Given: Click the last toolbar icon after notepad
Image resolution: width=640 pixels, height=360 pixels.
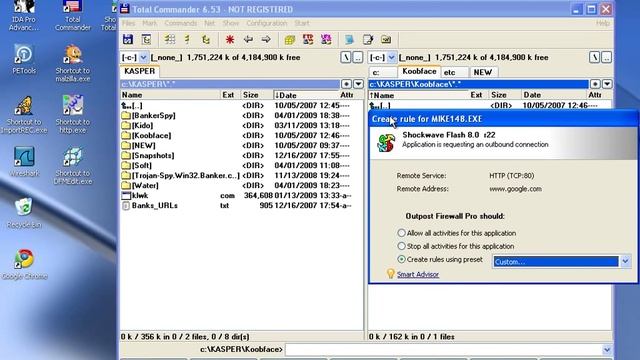Looking at the screenshot, I should [386, 39].
